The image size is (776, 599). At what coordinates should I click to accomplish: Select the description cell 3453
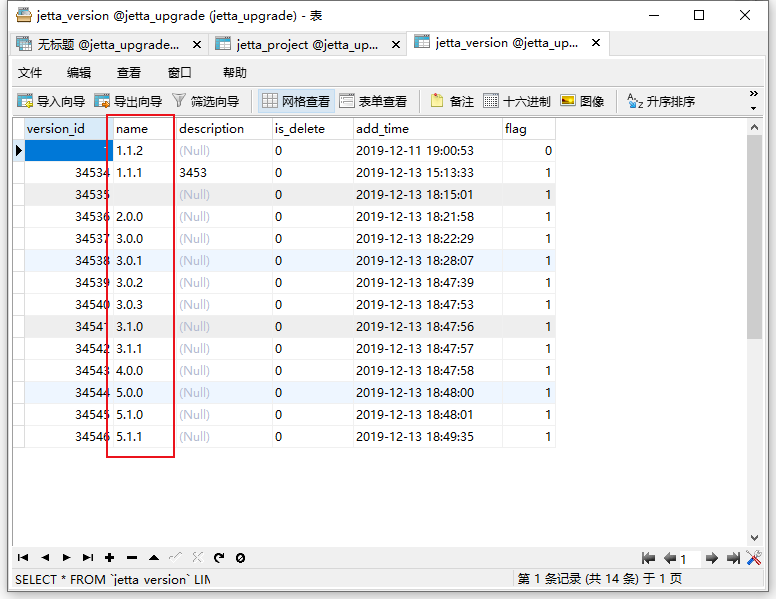224,173
